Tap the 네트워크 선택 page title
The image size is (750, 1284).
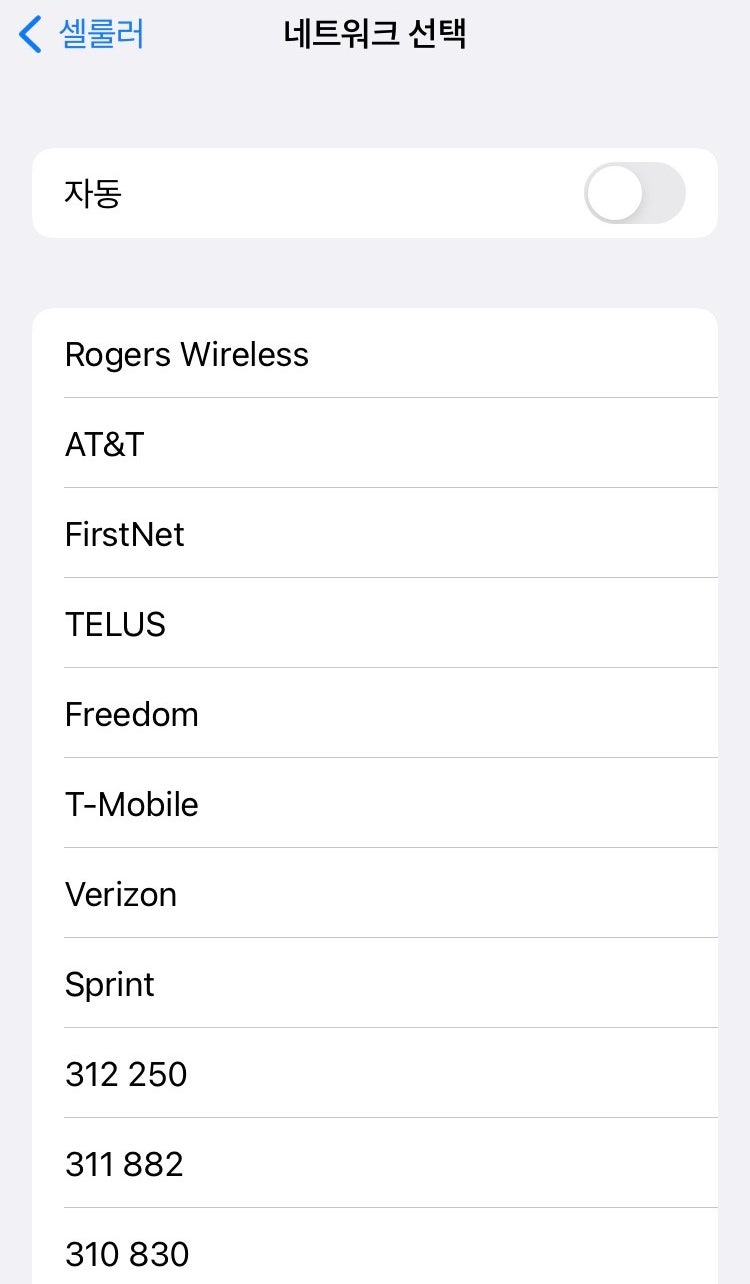click(x=375, y=34)
